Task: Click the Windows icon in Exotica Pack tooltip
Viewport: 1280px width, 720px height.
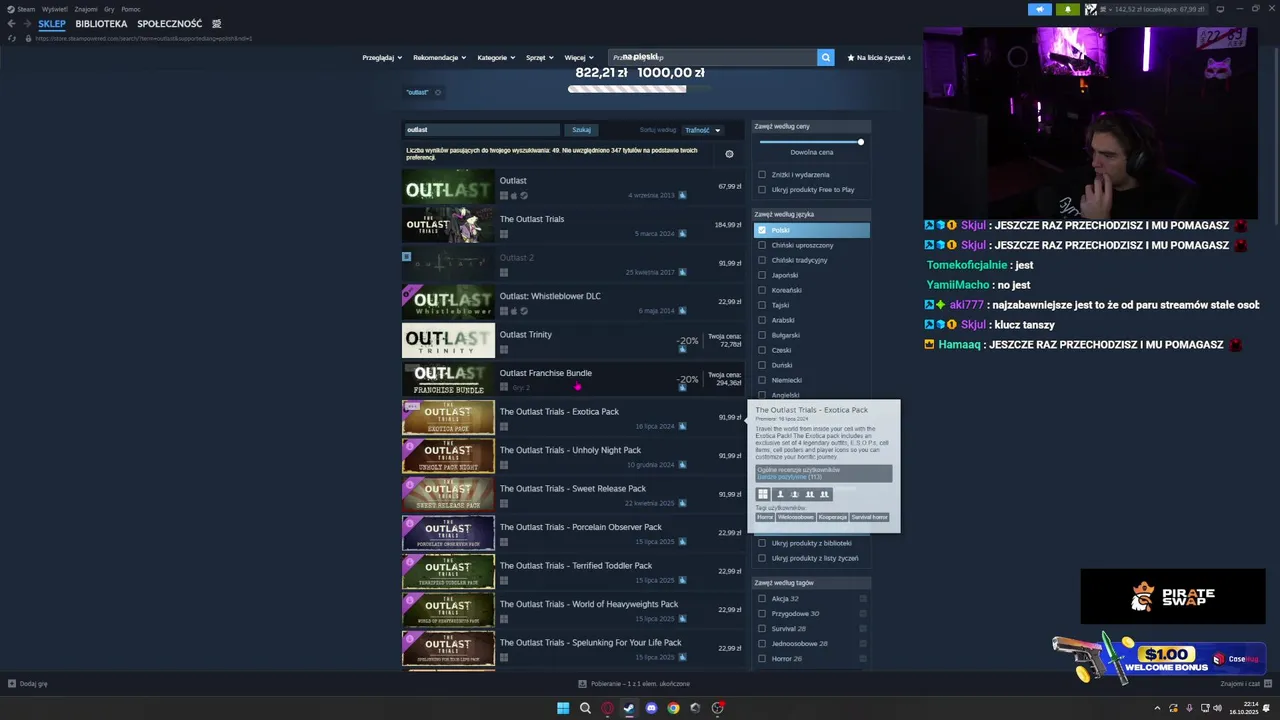Action: point(762,494)
